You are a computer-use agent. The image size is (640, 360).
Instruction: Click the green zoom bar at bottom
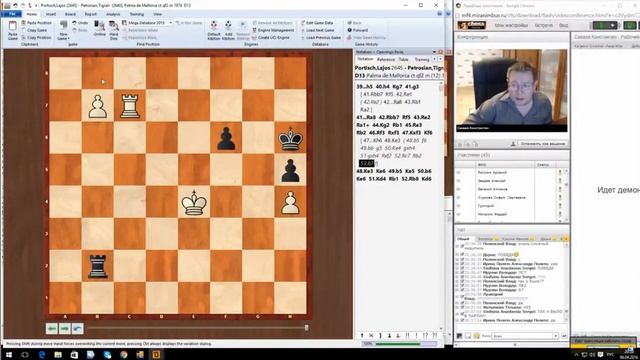click(398, 344)
